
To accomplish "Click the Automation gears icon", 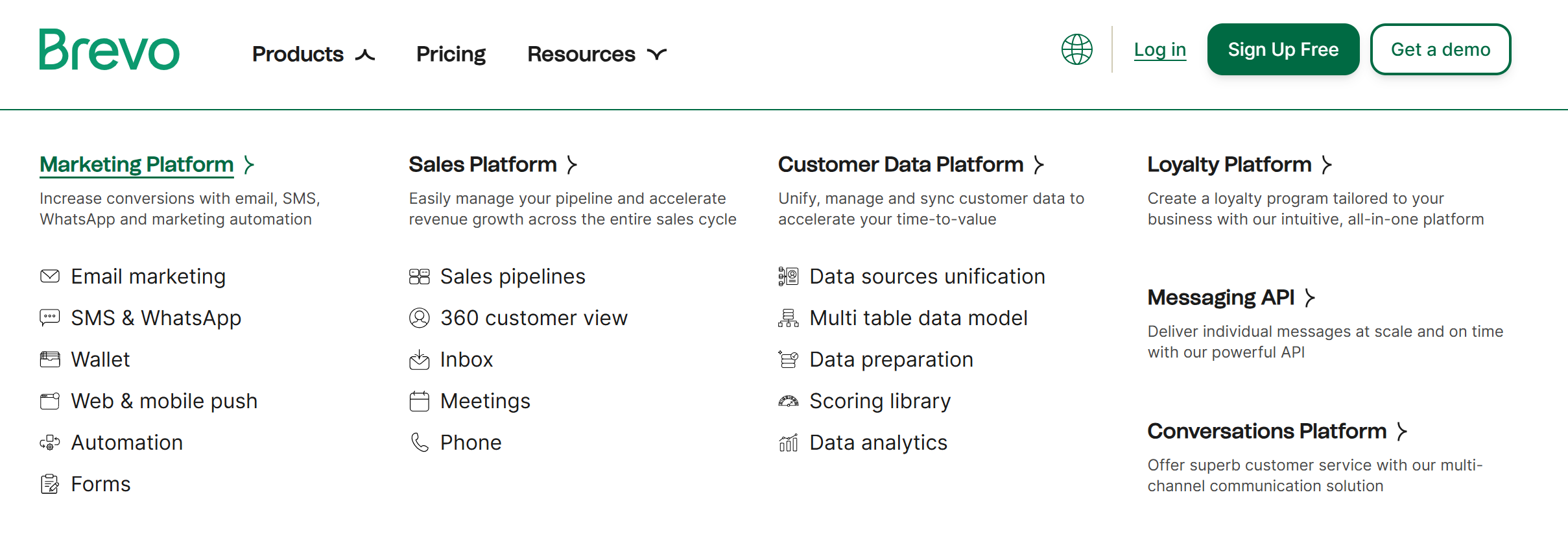I will tap(50, 443).
